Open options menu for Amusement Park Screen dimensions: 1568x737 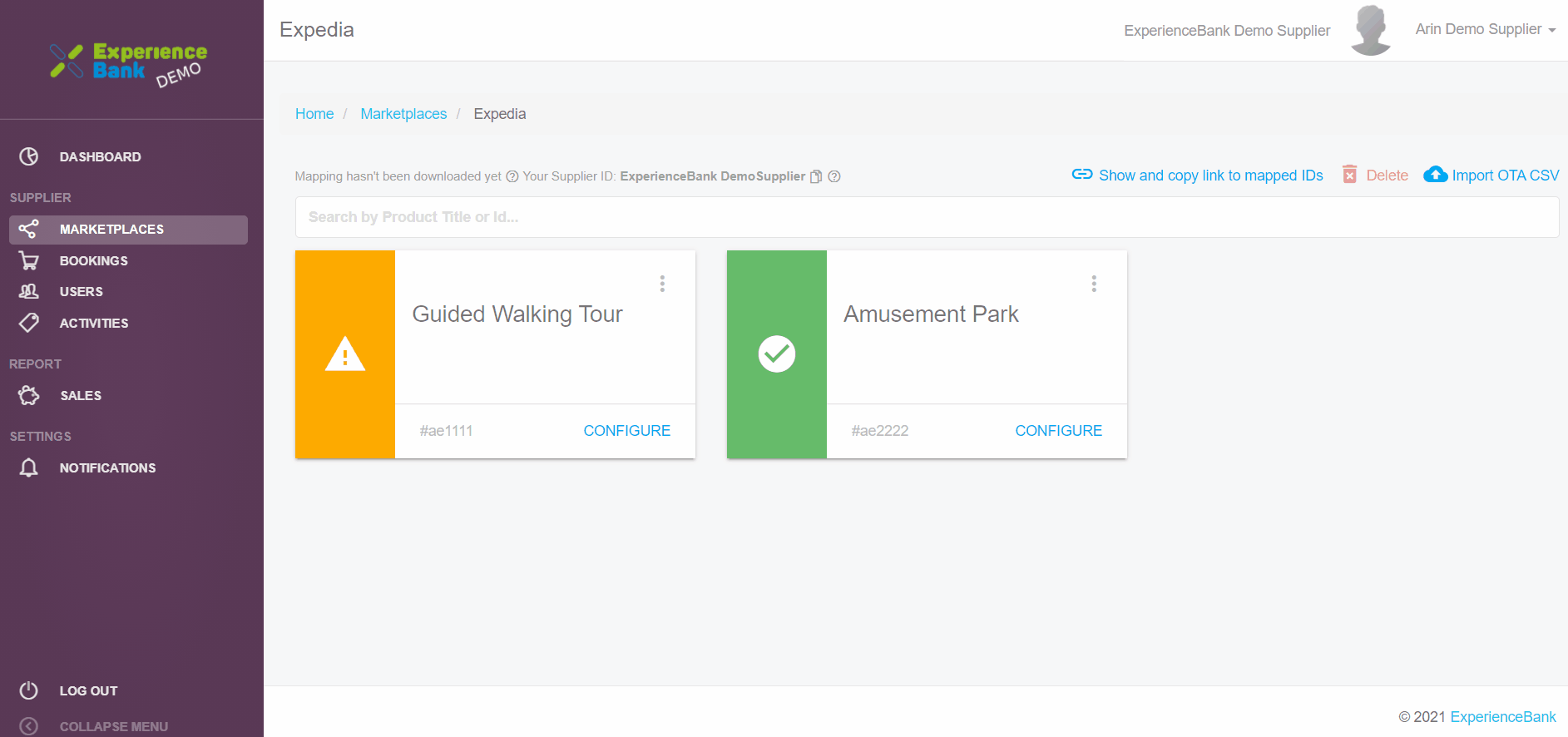[1094, 284]
